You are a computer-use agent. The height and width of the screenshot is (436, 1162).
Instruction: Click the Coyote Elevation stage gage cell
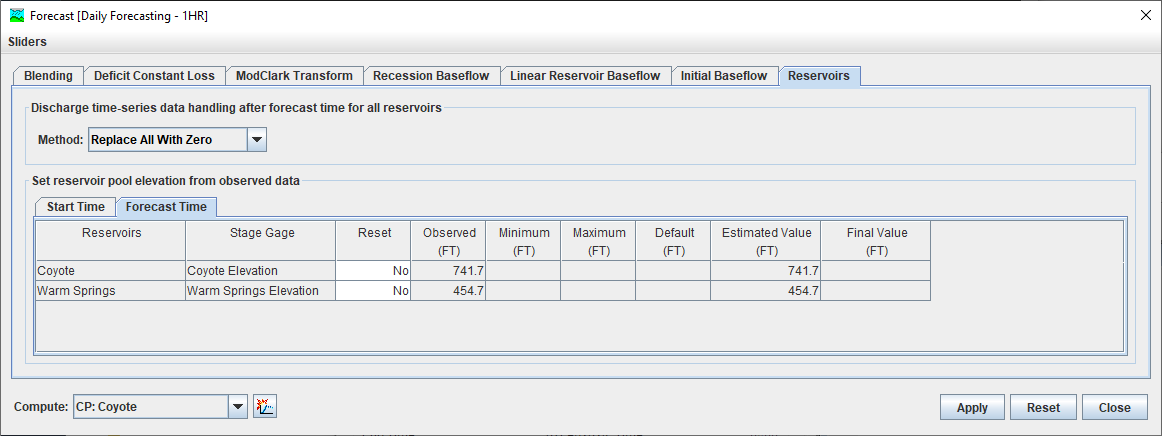[x=261, y=271]
